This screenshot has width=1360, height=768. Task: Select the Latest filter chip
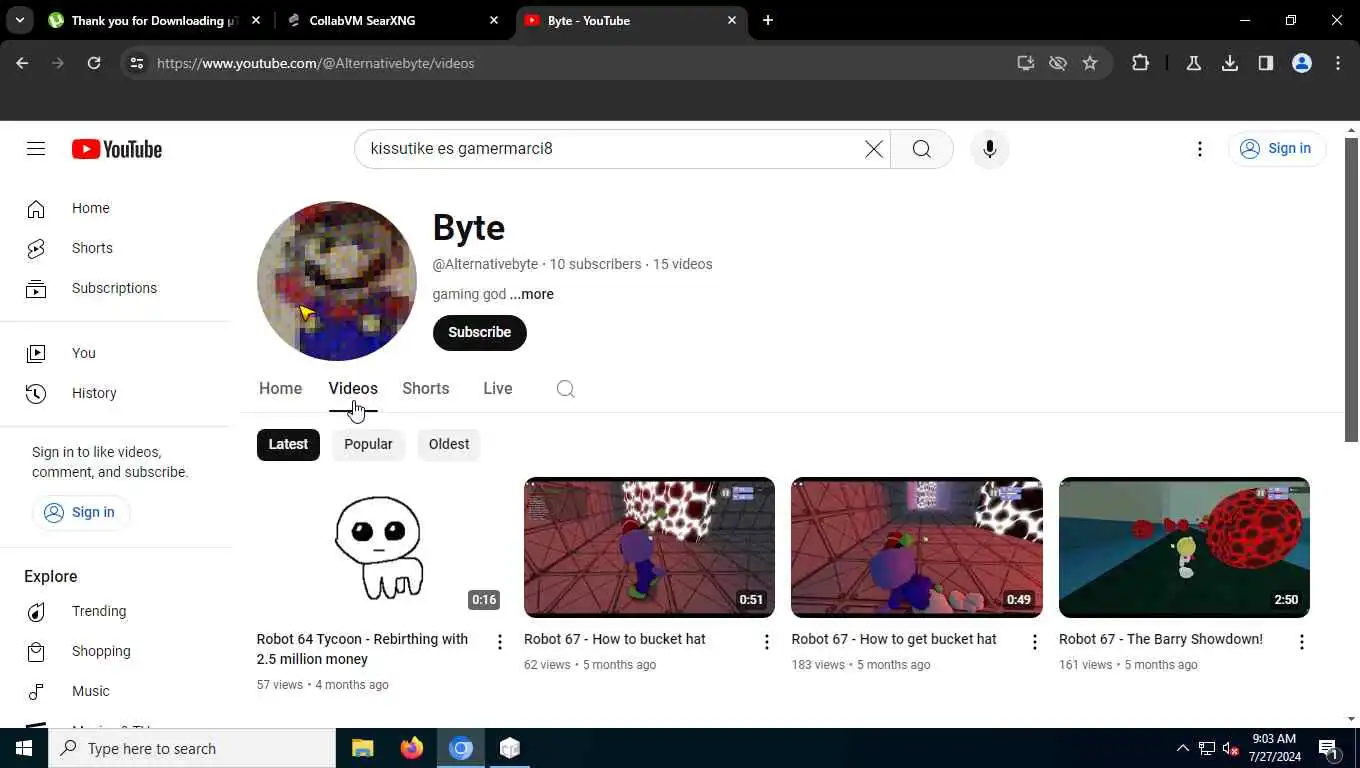pos(288,444)
